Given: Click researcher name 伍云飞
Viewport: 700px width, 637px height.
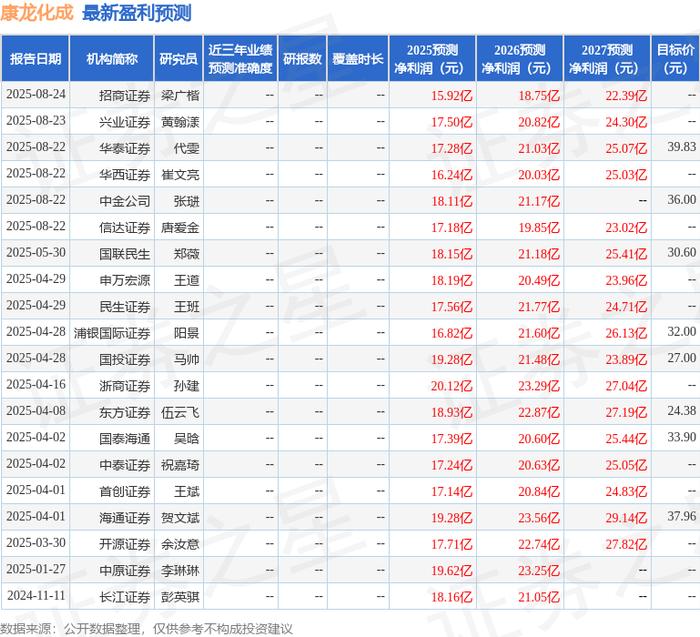Looking at the screenshot, I should click(x=180, y=412).
